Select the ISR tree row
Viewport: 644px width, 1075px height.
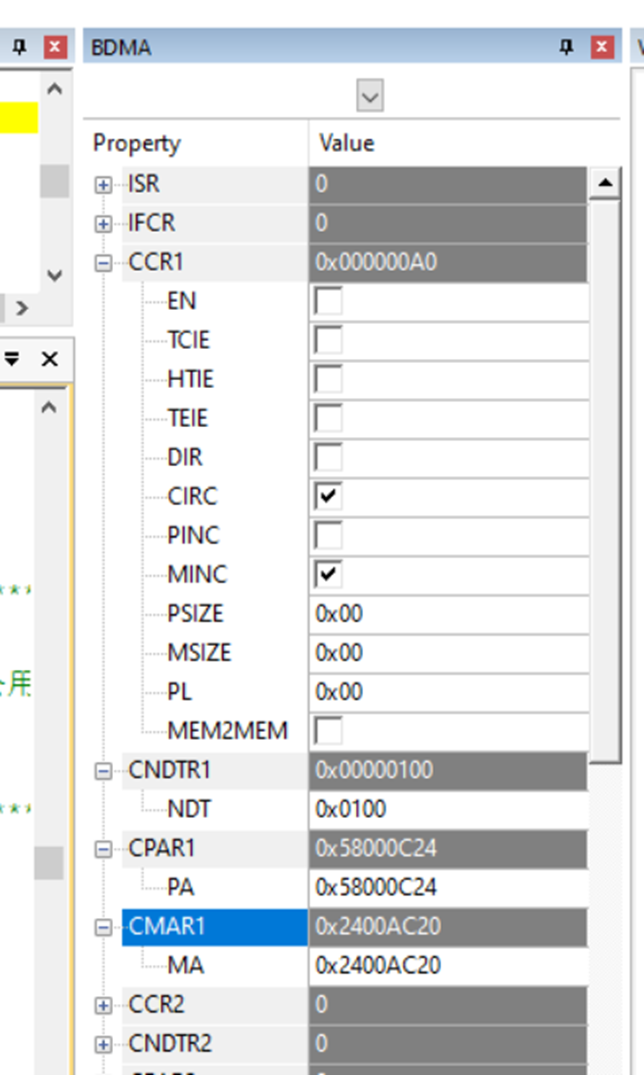215,184
